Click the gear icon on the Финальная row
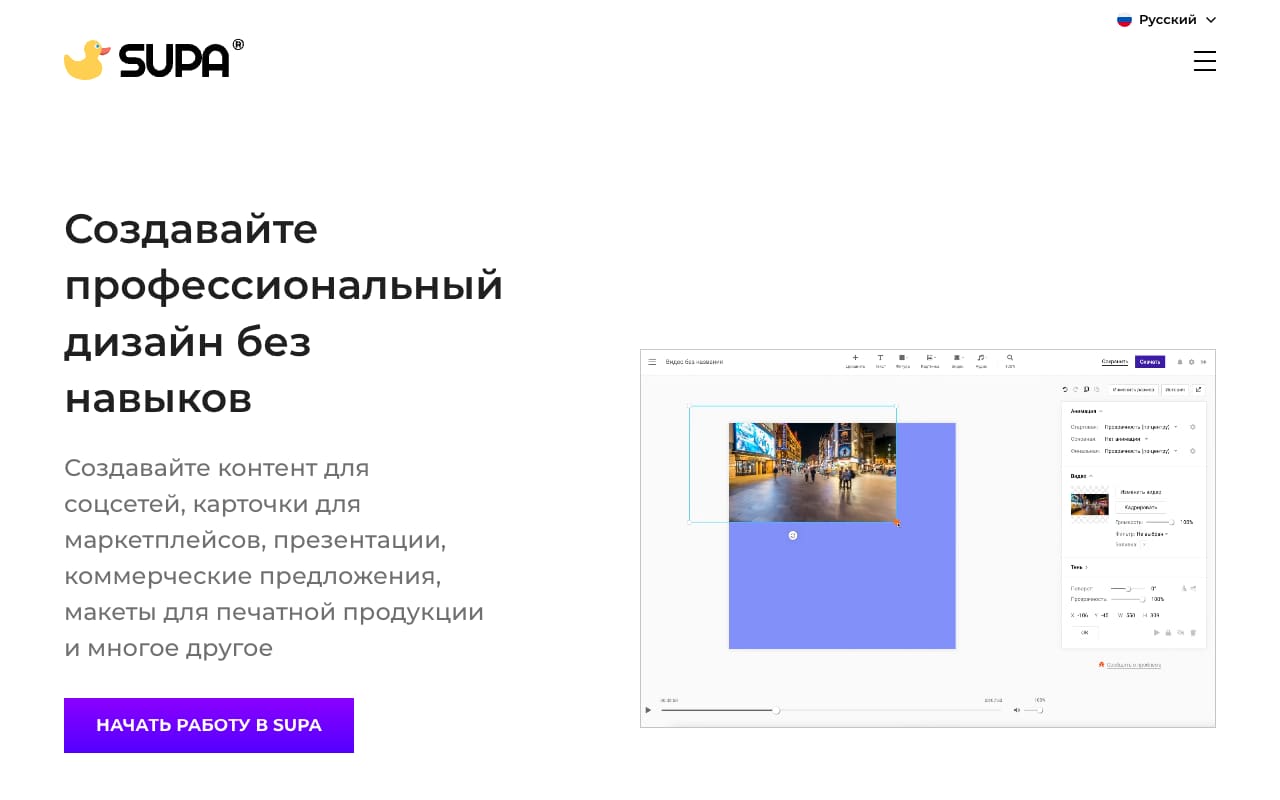 pos(1192,451)
